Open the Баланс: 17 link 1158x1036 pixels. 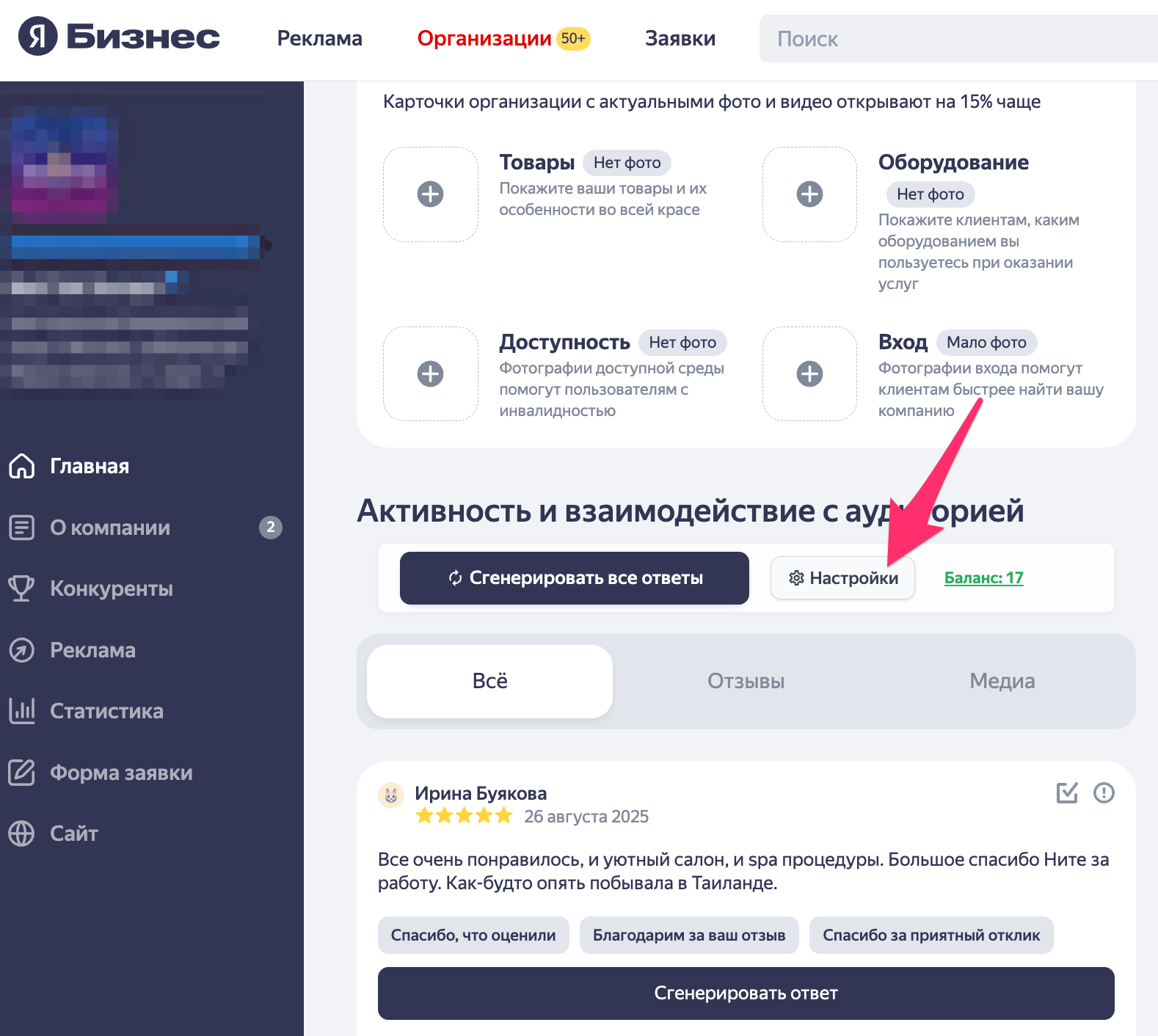[x=983, y=578]
